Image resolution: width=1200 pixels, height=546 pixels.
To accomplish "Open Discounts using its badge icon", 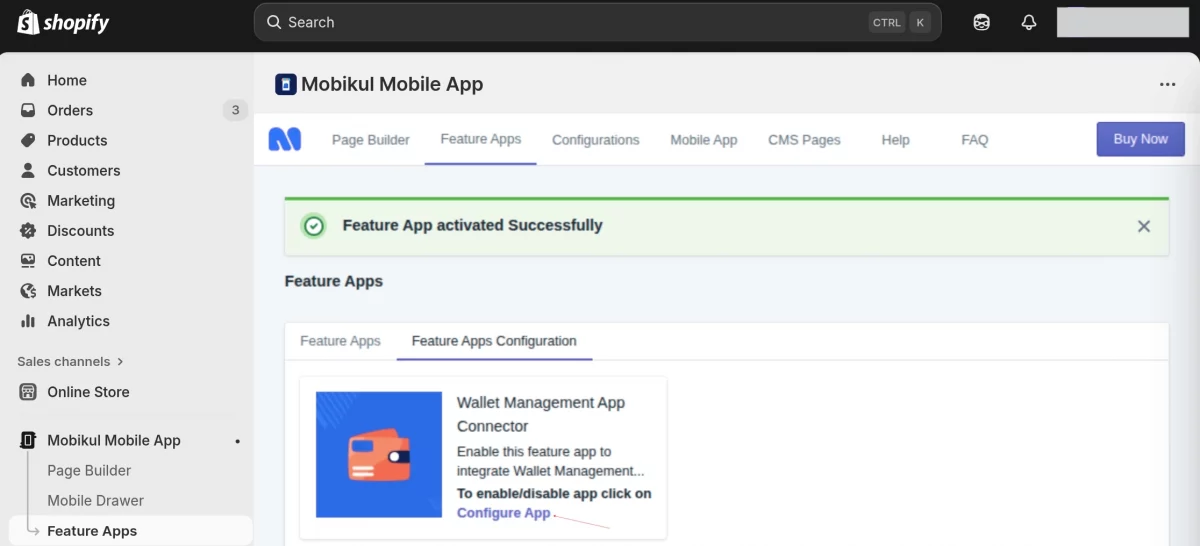I will coord(28,230).
